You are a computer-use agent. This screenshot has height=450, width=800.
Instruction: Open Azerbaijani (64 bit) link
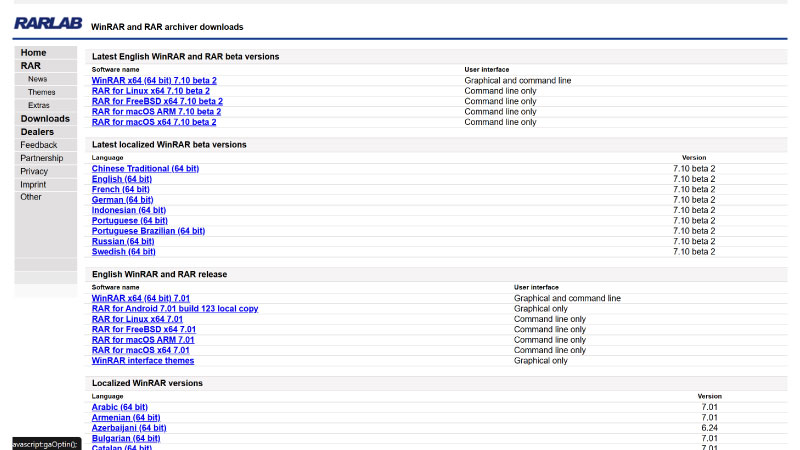click(x=129, y=428)
